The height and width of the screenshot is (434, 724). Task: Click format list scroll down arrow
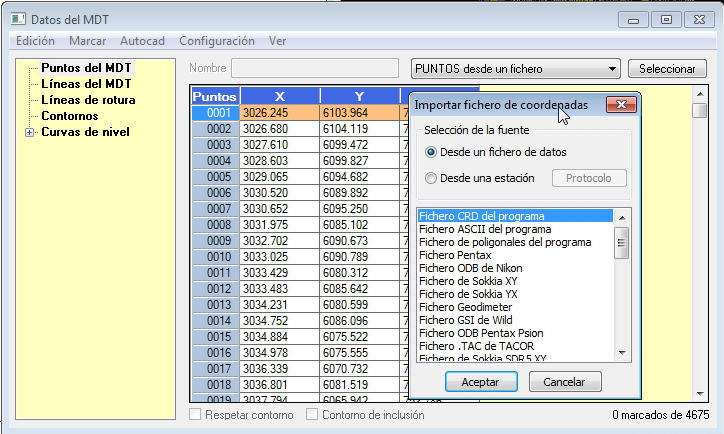pos(621,353)
